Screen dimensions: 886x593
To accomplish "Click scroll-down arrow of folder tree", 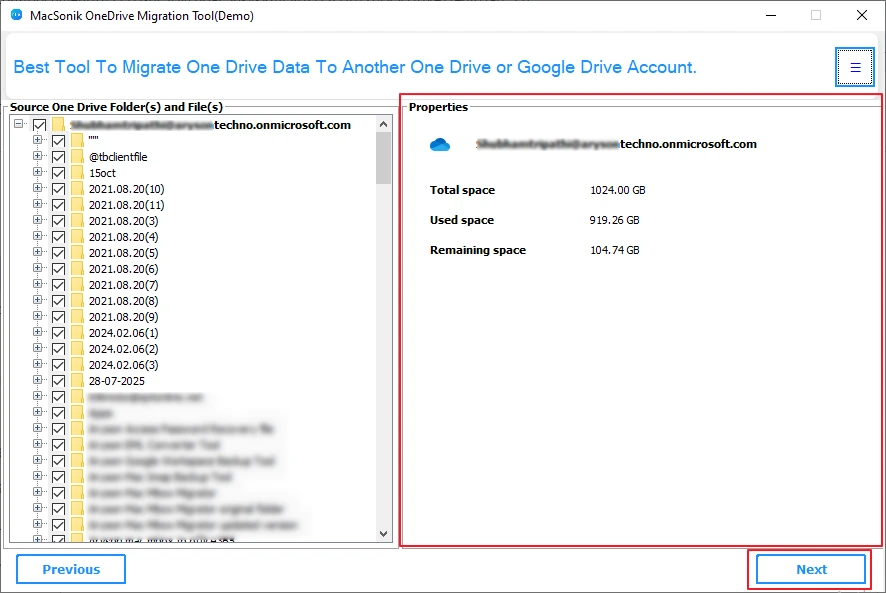I will [x=384, y=534].
